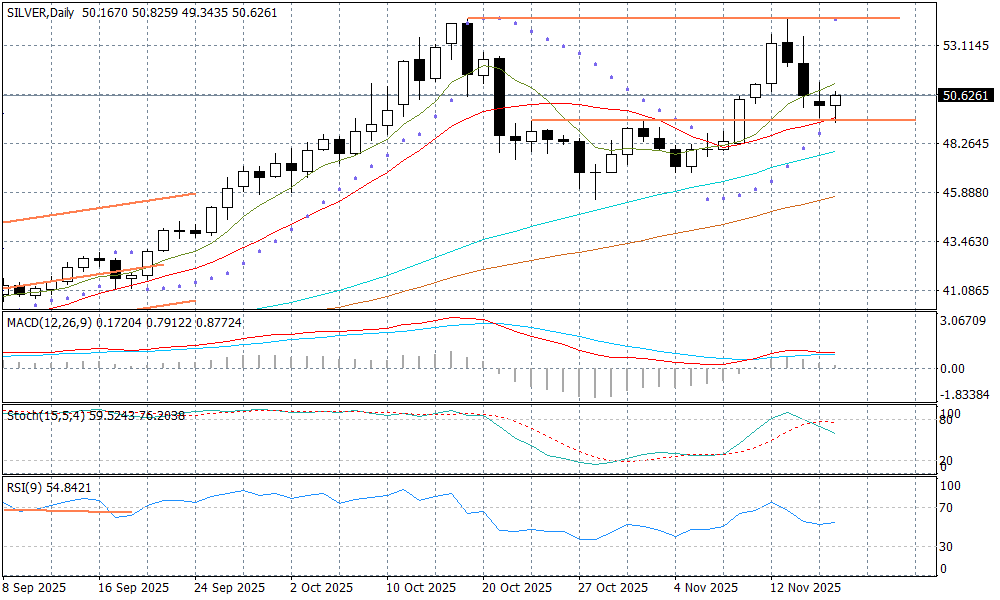Select the RSI(9) indicator label

(25, 486)
